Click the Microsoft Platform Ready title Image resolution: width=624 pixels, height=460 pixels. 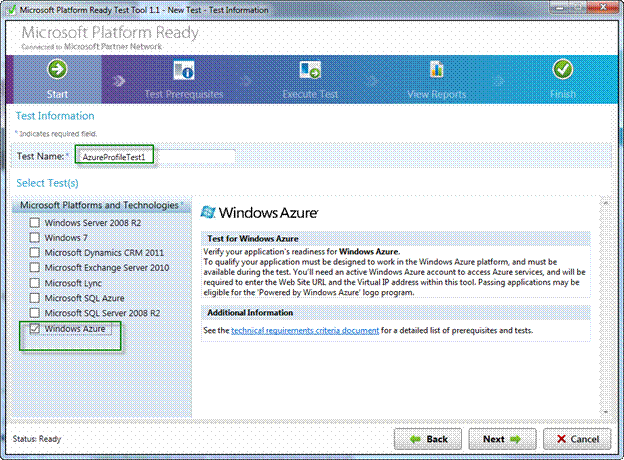[110, 32]
